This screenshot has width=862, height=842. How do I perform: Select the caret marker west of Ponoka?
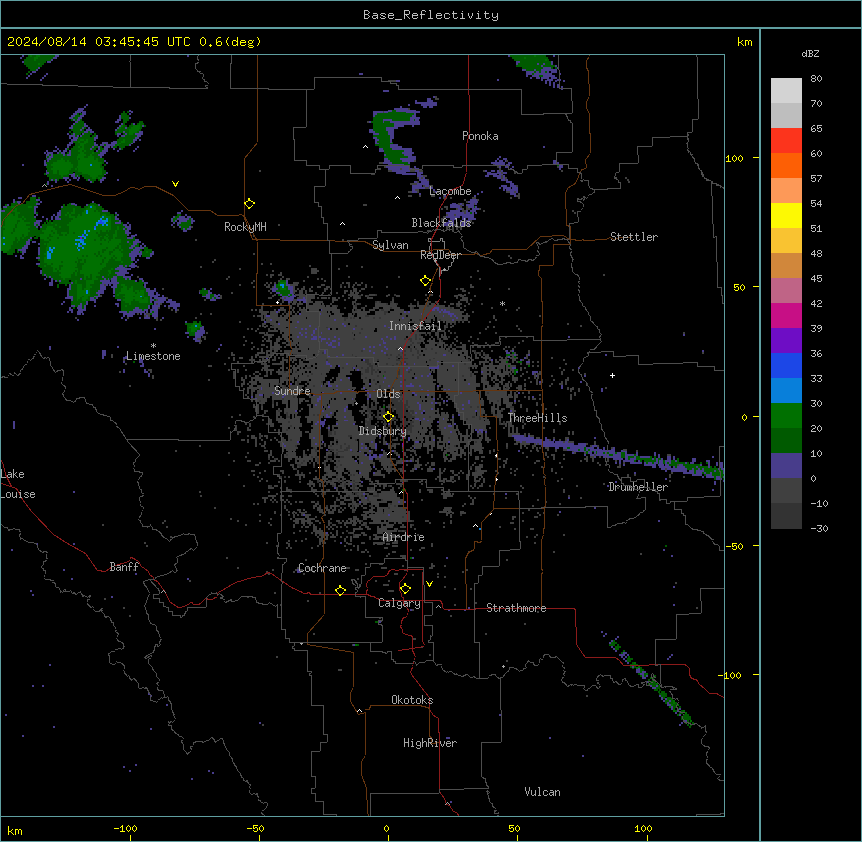coord(365,147)
